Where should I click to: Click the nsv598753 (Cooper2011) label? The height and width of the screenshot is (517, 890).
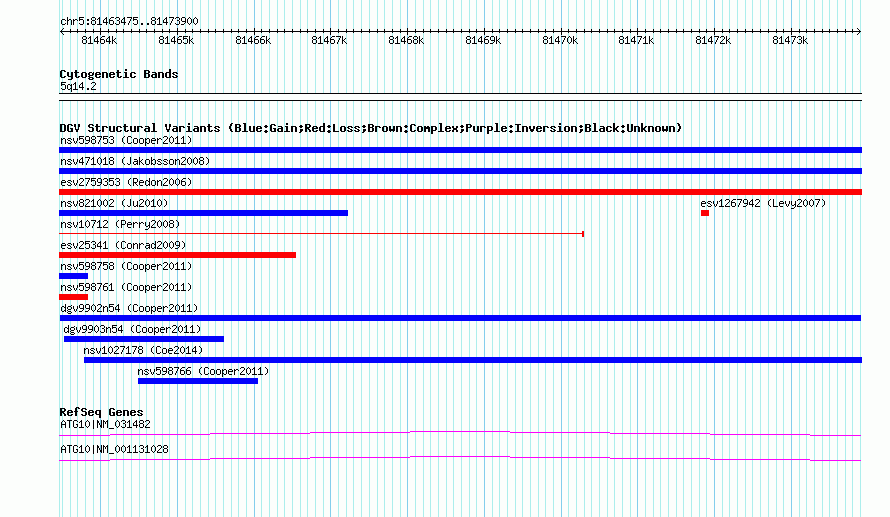coord(126,140)
